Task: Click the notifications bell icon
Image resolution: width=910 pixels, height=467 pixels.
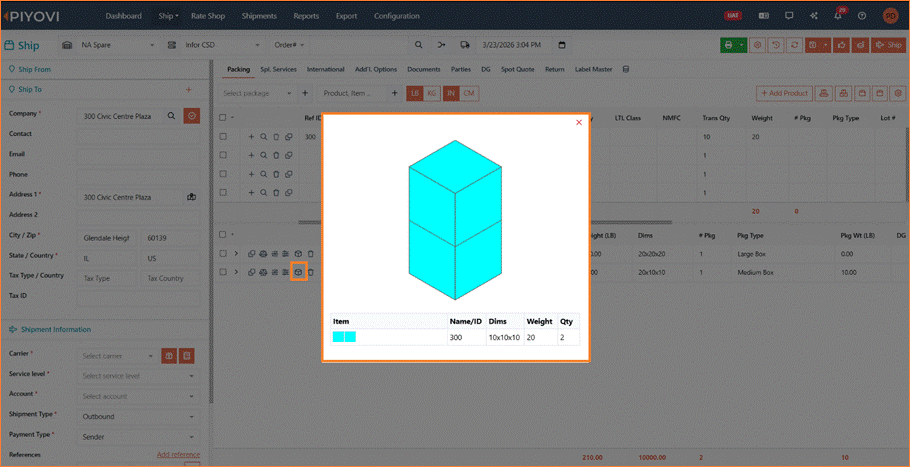Action: click(837, 16)
